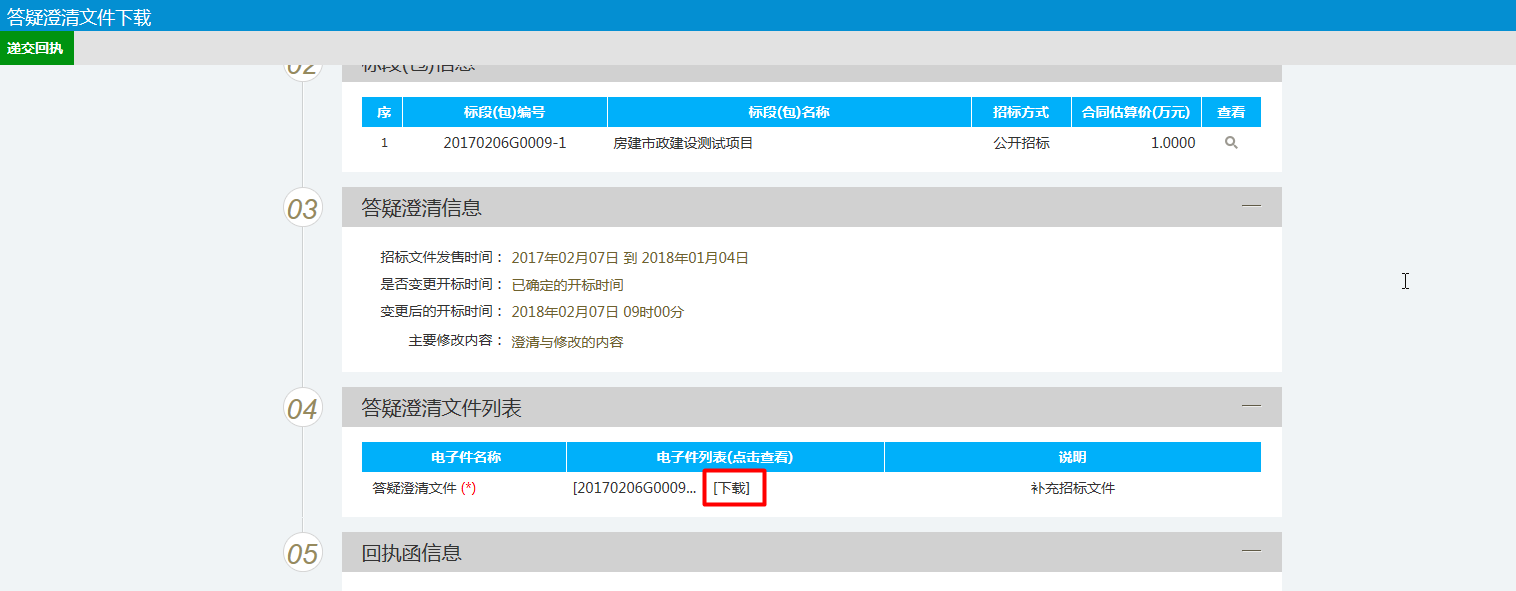The image size is (1516, 591).
Task: Collapse the 回执函信息 section
Action: (x=1251, y=551)
